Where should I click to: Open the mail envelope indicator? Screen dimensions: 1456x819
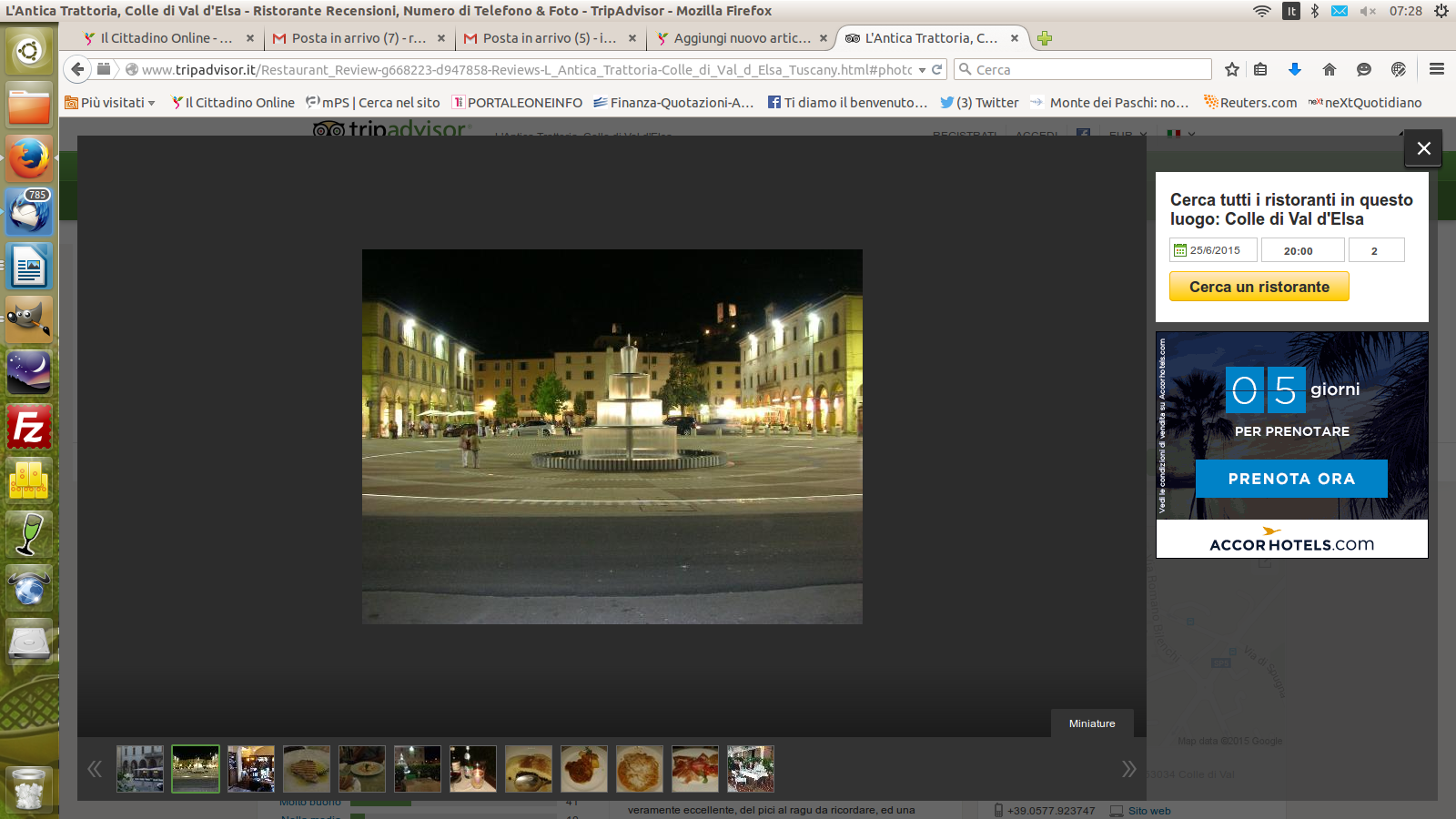coord(1340,11)
